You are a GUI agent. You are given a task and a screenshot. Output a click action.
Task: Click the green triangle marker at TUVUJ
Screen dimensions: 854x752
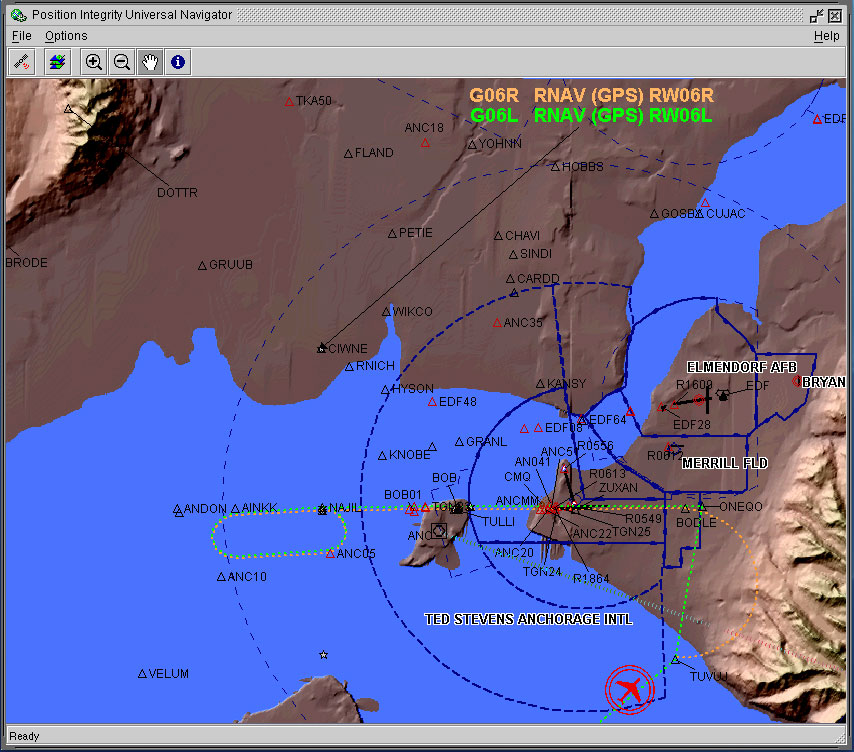pyautogui.click(x=675, y=659)
